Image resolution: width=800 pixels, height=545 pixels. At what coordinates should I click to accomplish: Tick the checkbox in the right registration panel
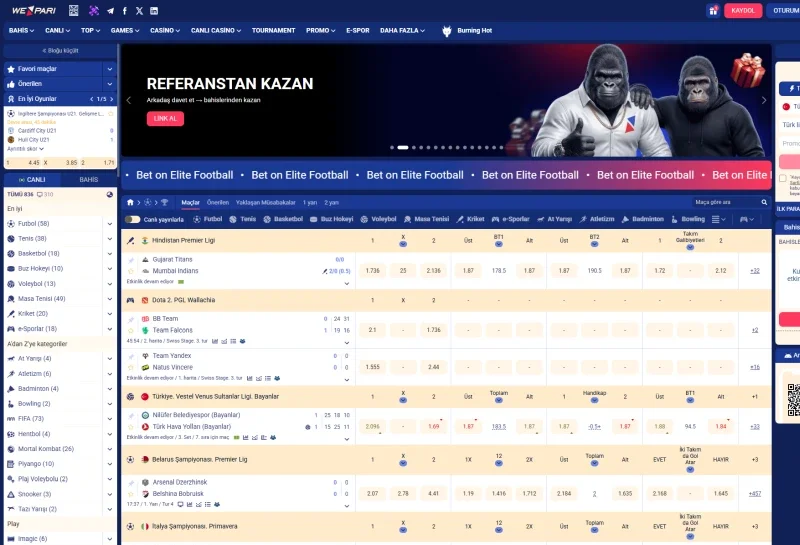[x=783, y=178]
